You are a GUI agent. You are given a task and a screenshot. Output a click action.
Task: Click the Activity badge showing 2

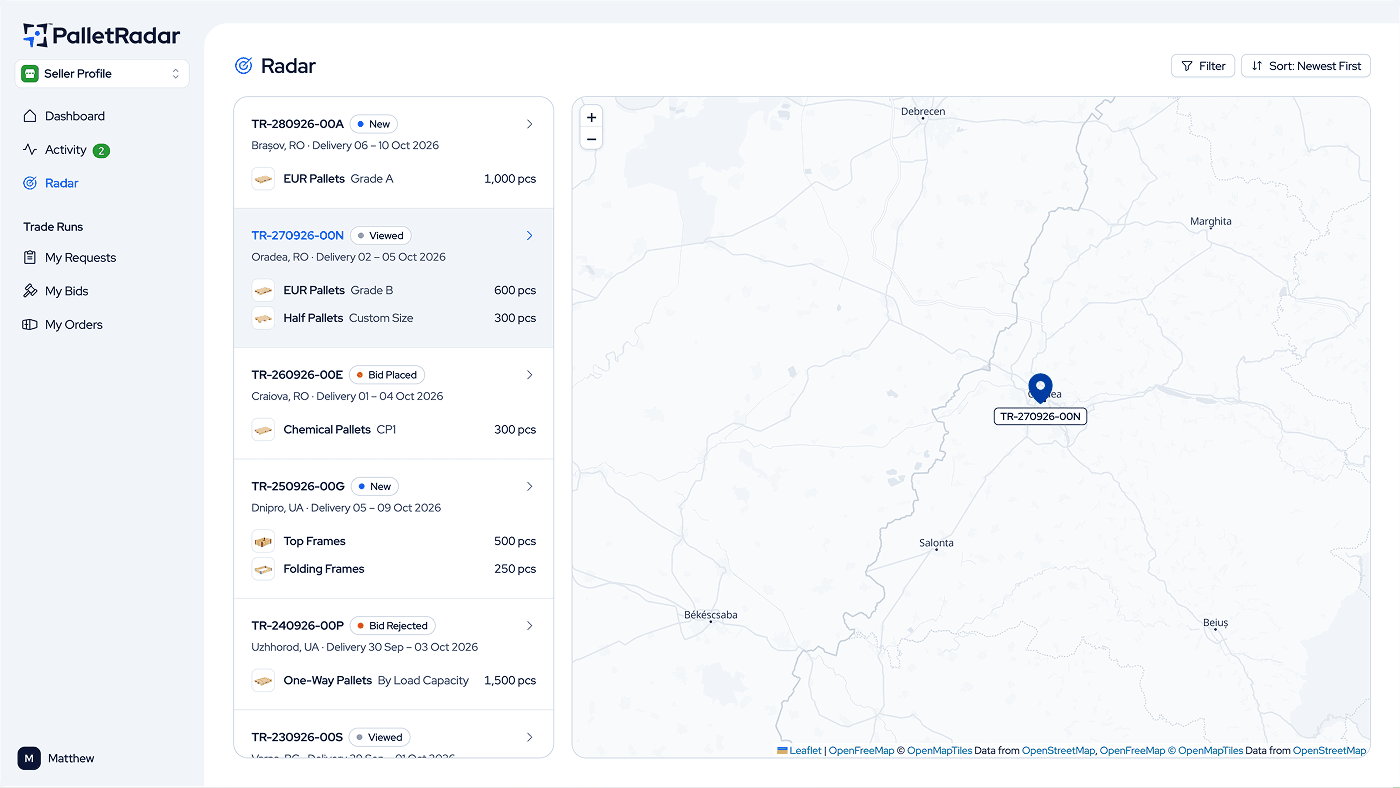[x=101, y=151]
